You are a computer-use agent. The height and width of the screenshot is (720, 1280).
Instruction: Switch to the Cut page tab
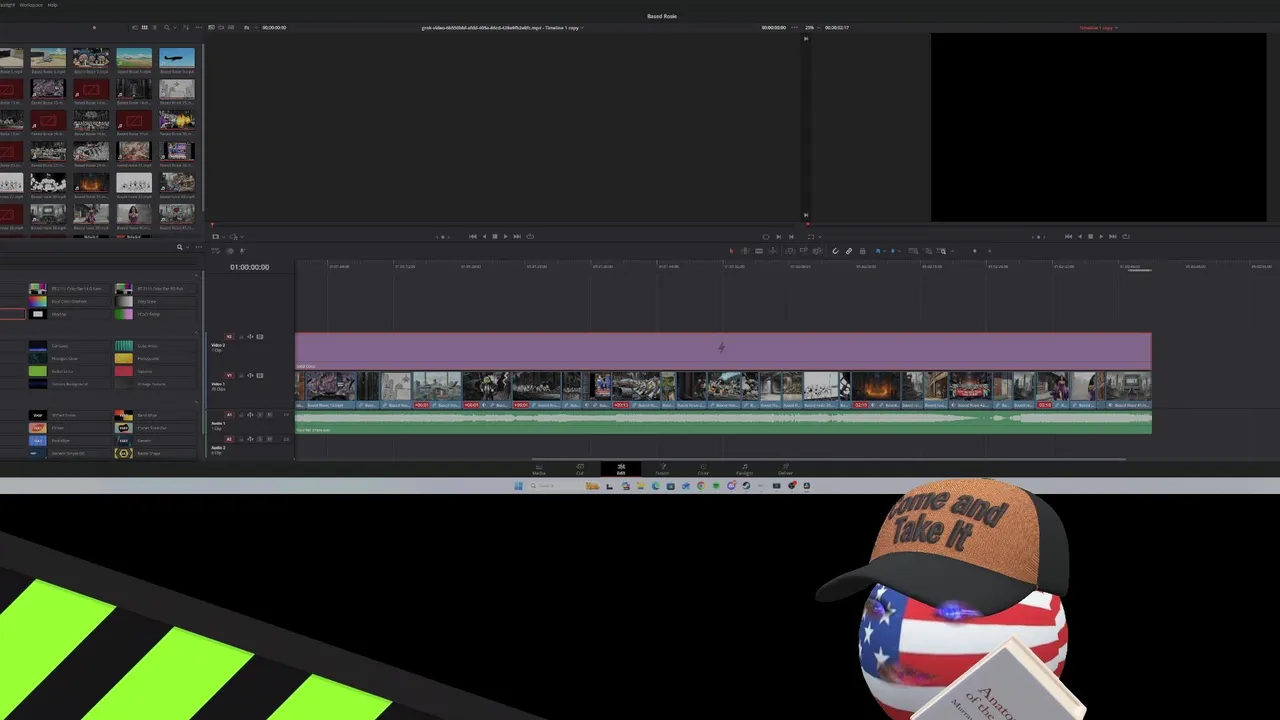coord(580,469)
